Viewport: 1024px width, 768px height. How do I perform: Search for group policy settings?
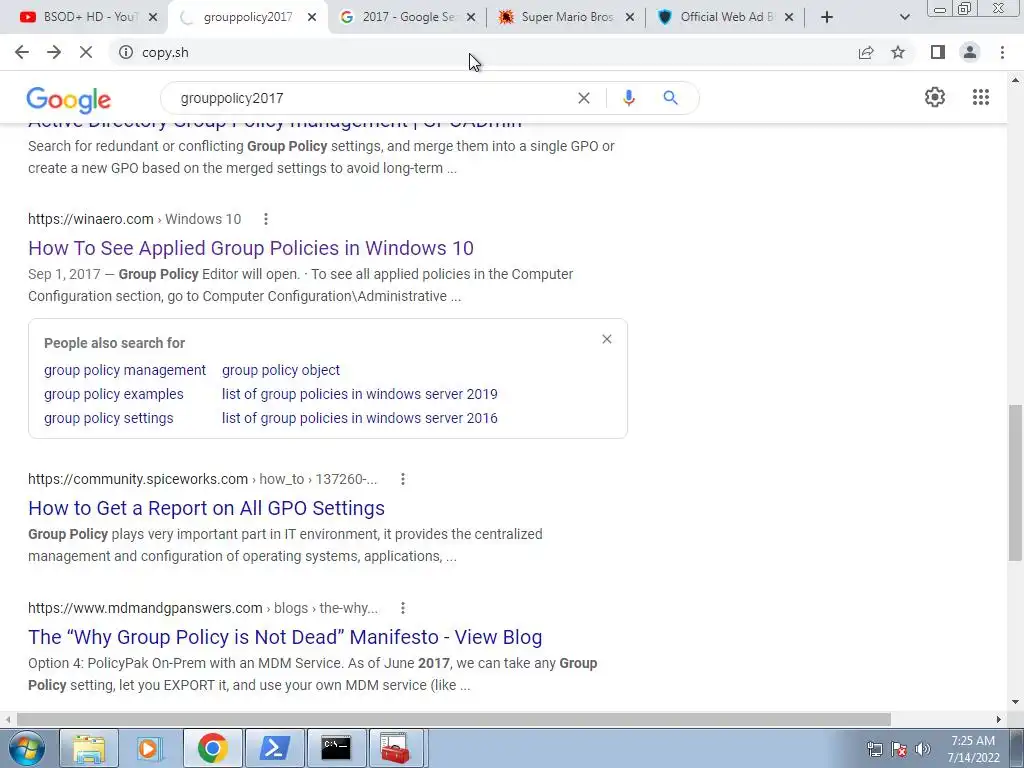coord(108,418)
